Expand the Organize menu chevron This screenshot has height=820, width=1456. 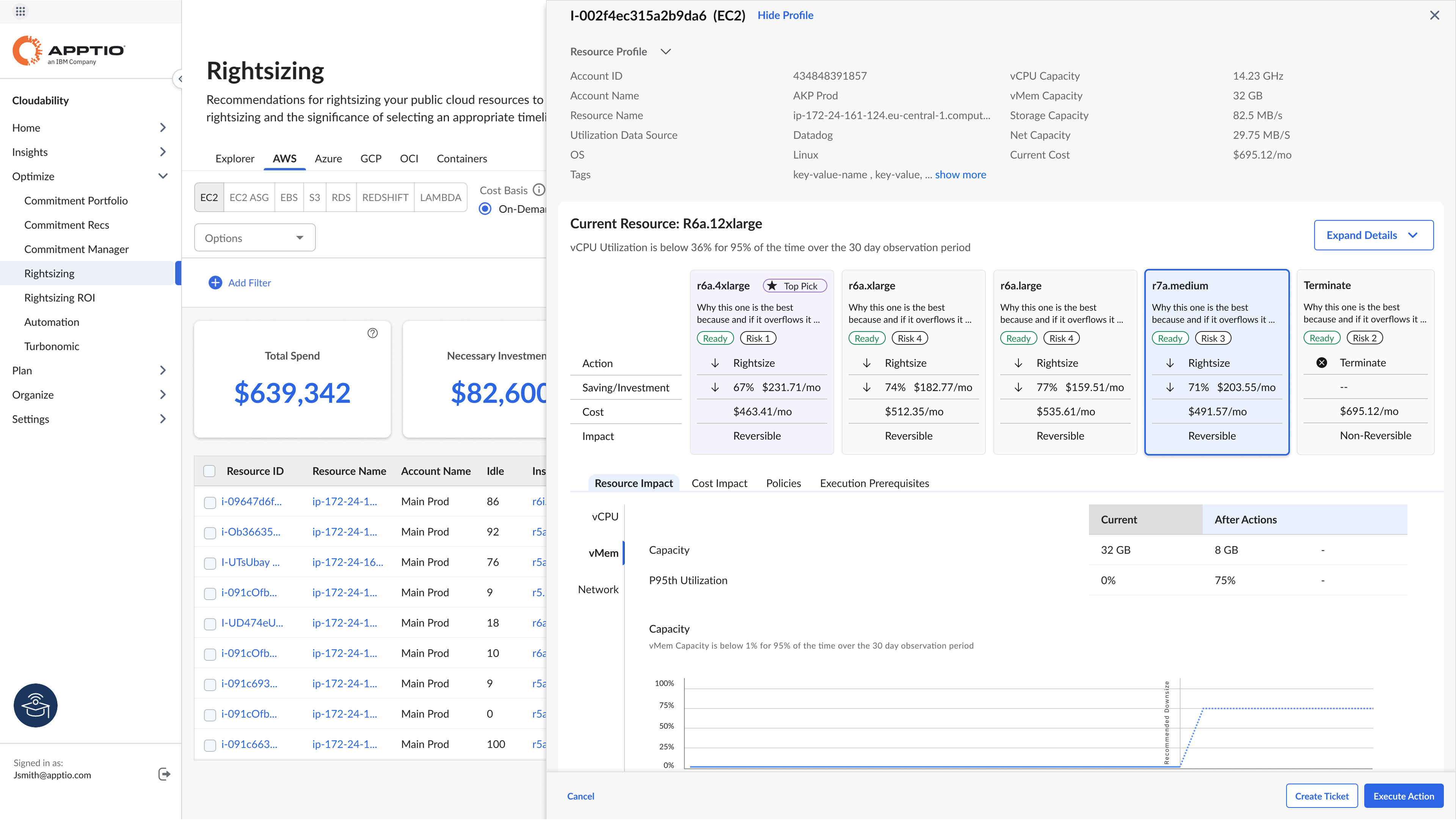163,395
